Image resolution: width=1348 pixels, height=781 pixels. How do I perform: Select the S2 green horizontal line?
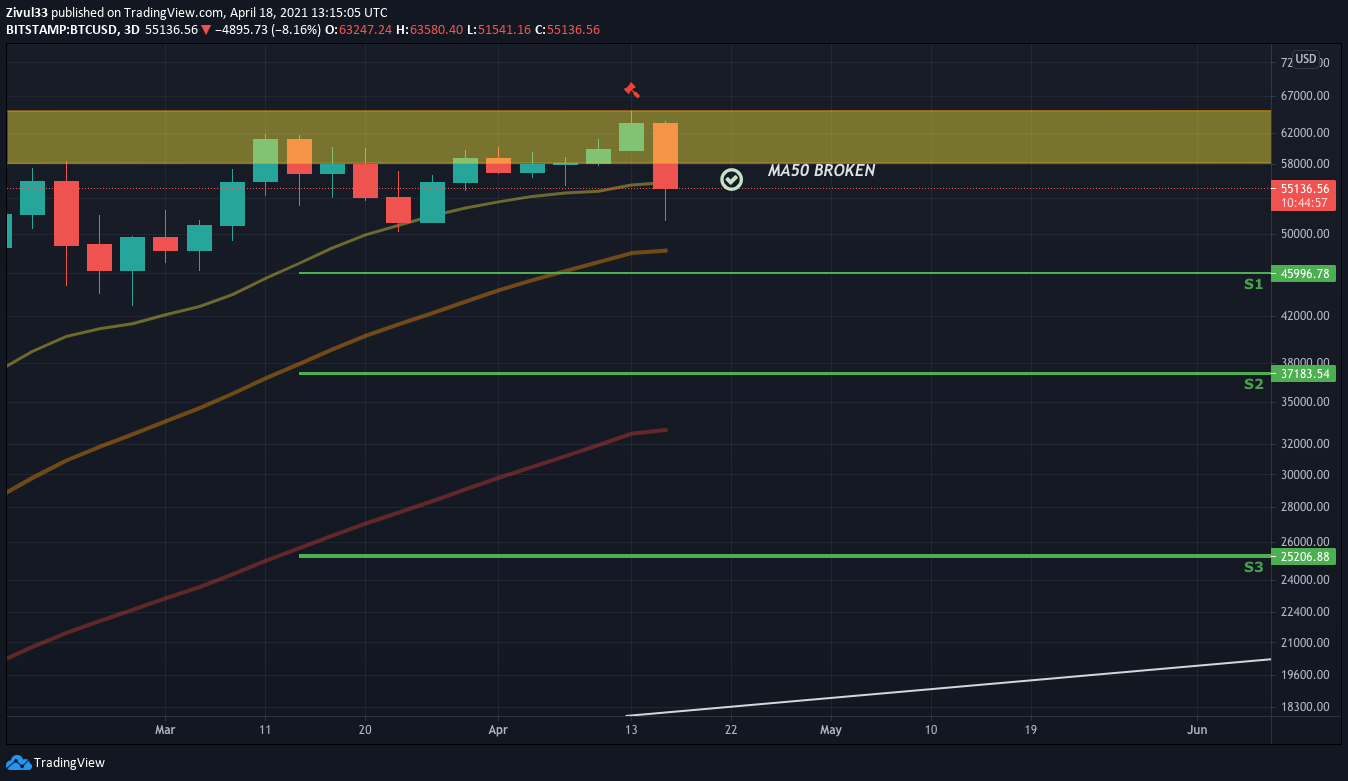coord(785,373)
